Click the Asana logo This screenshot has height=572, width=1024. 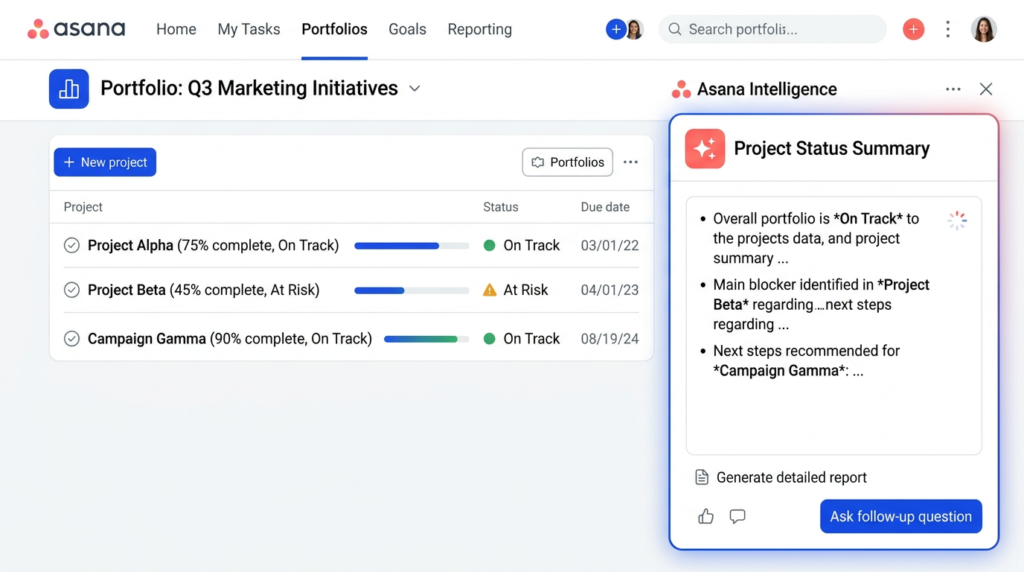coord(76,29)
